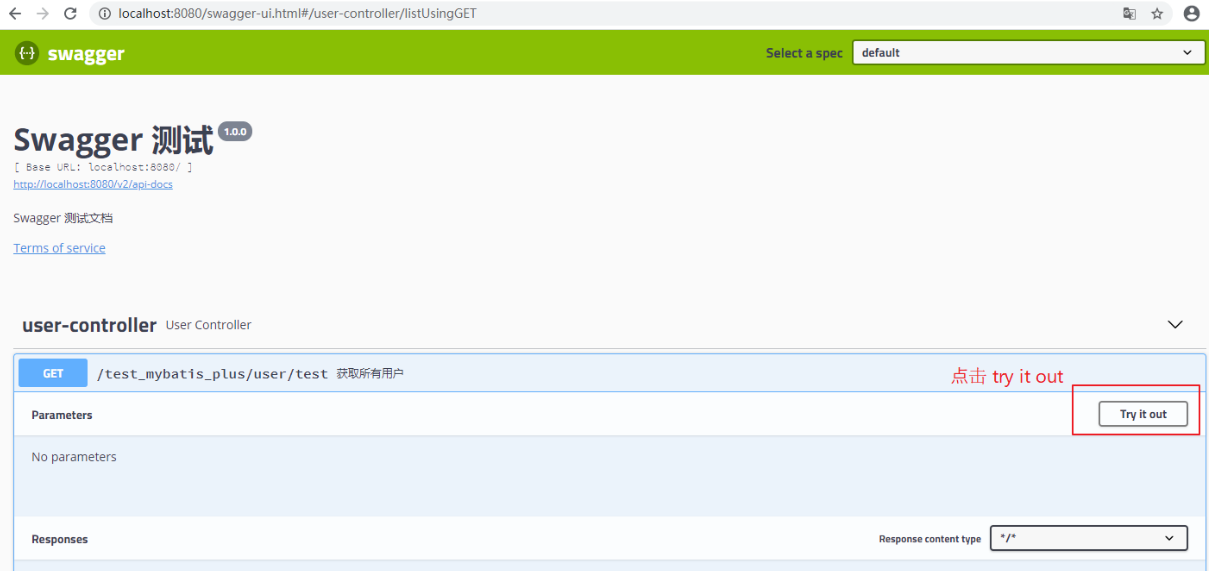Open site information icon in address bar

pos(104,14)
